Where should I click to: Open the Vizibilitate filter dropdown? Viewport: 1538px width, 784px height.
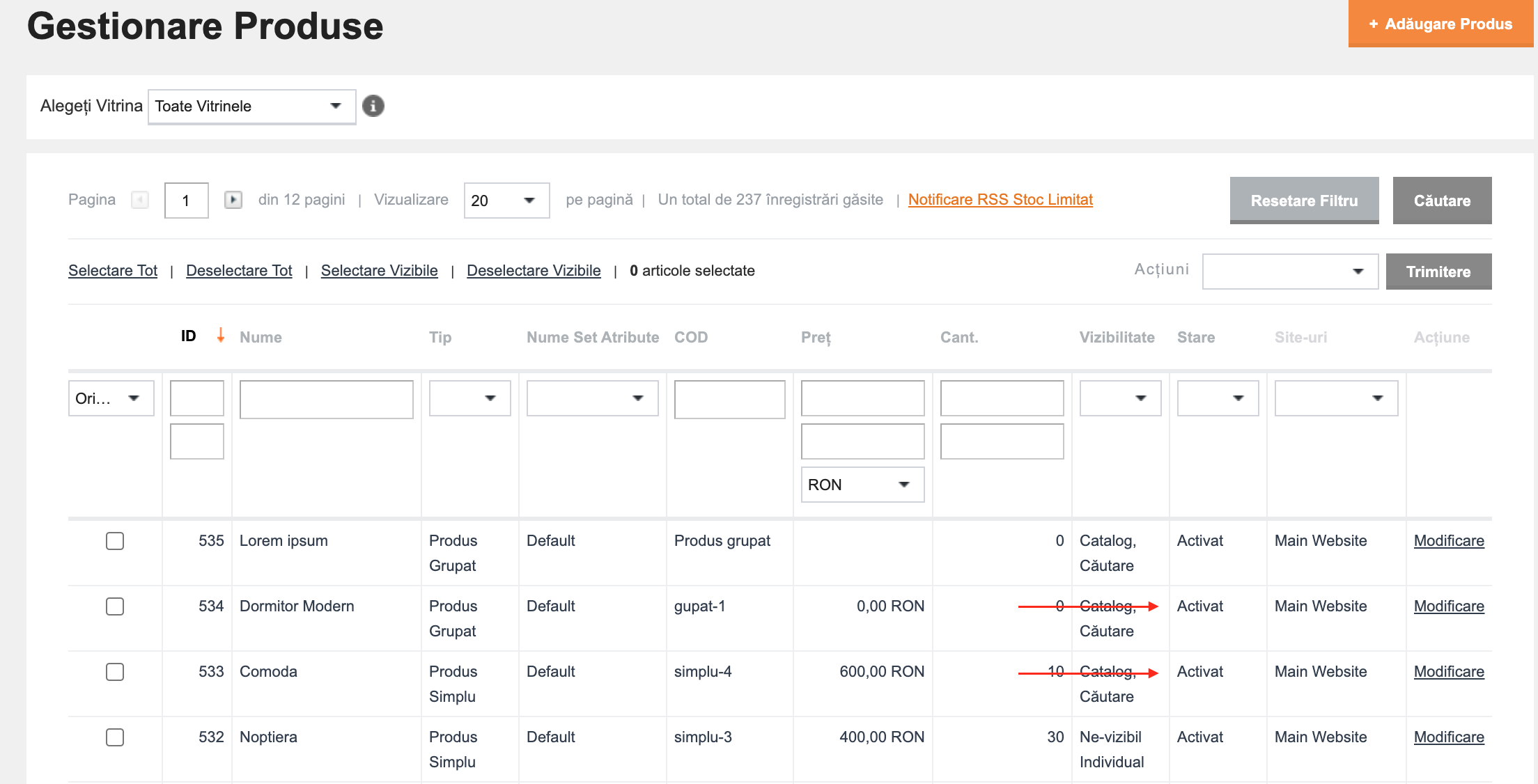pyautogui.click(x=1120, y=398)
